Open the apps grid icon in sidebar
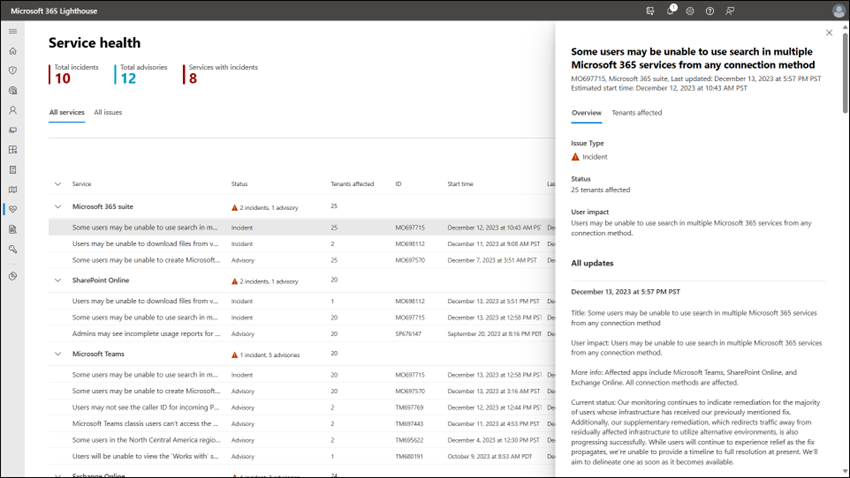Screen dimensions: 850x478 pos(13,150)
